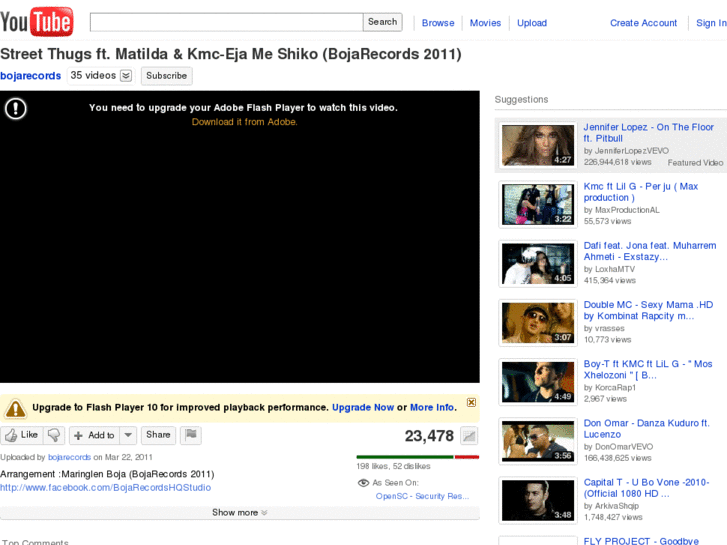Click the thumbs-down dislike icon
Image resolution: width=727 pixels, height=545 pixels.
[54, 435]
